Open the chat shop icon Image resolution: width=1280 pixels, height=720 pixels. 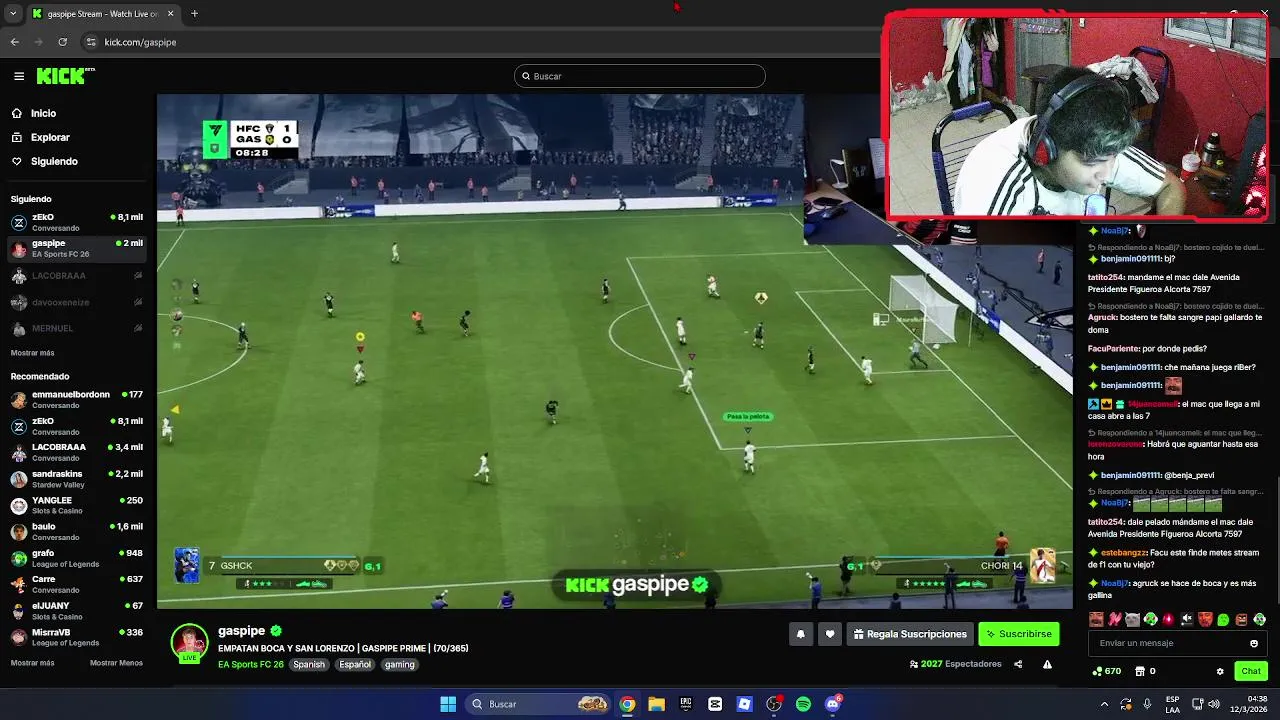coord(1140,671)
